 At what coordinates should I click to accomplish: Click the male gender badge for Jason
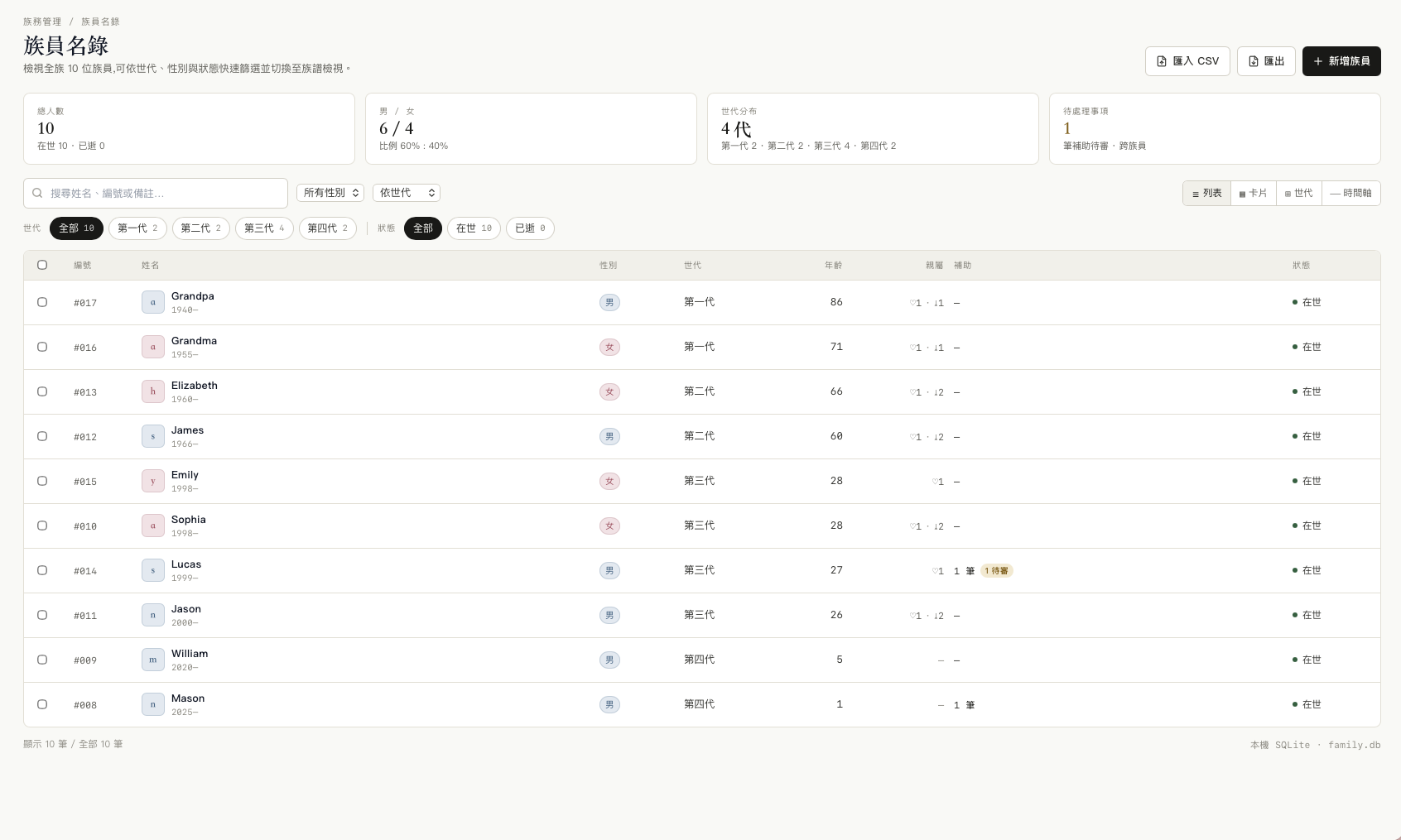[x=609, y=615]
